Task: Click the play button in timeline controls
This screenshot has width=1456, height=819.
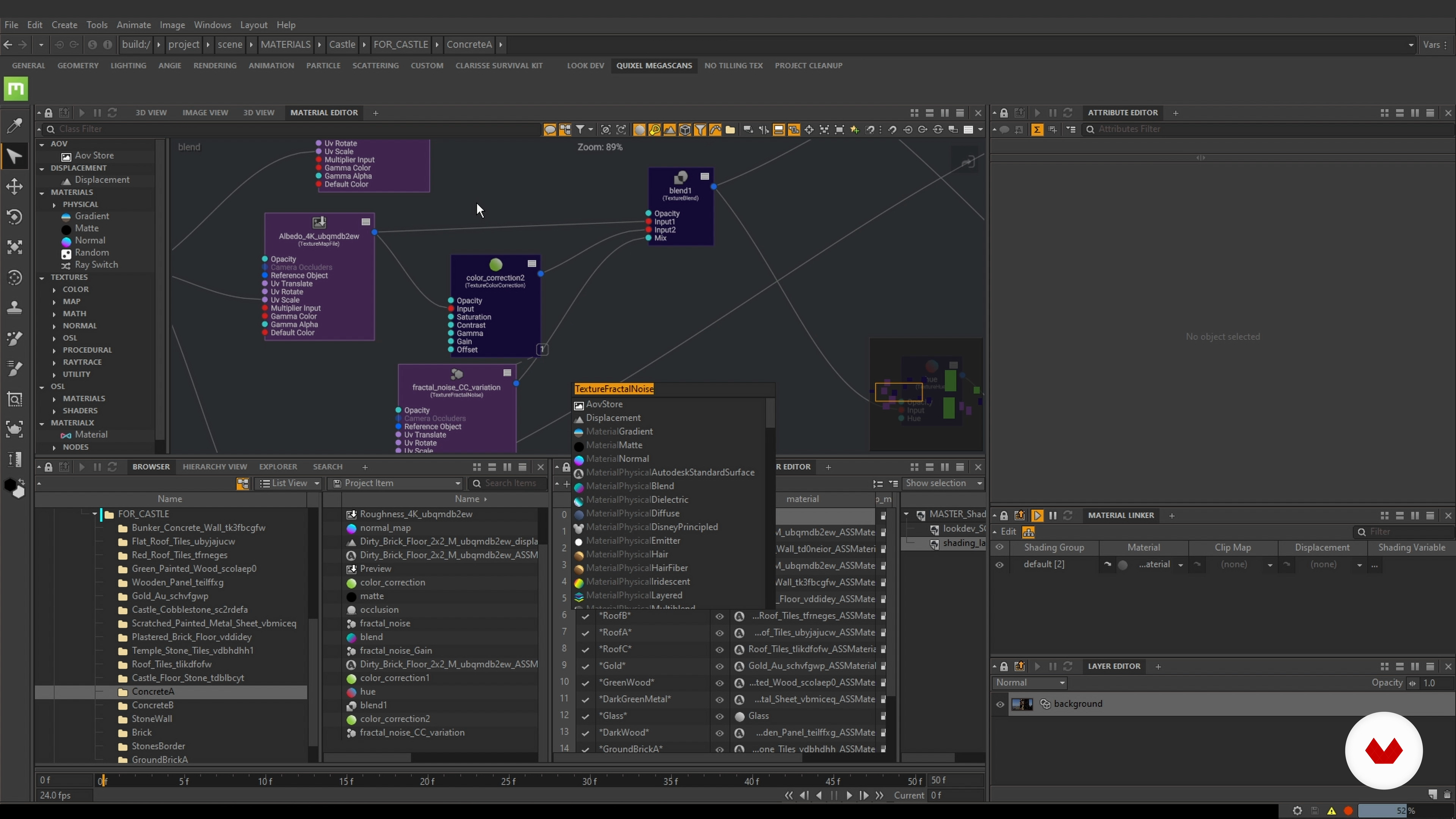Action: (x=849, y=795)
